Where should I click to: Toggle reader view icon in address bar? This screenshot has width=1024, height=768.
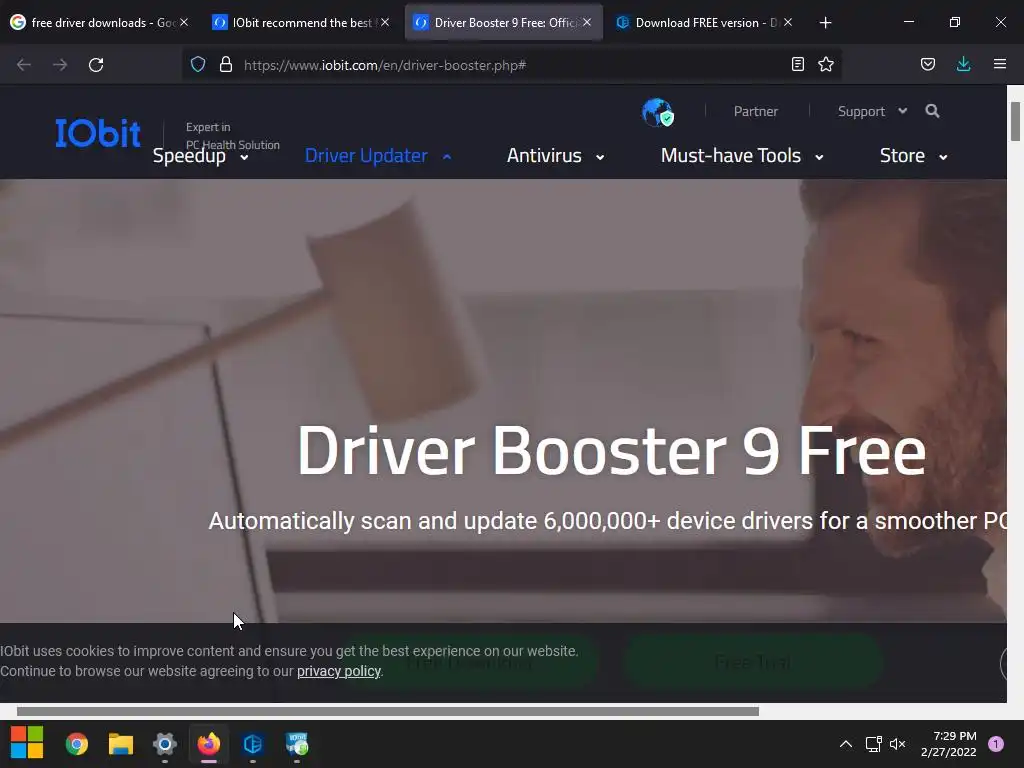[x=797, y=64]
